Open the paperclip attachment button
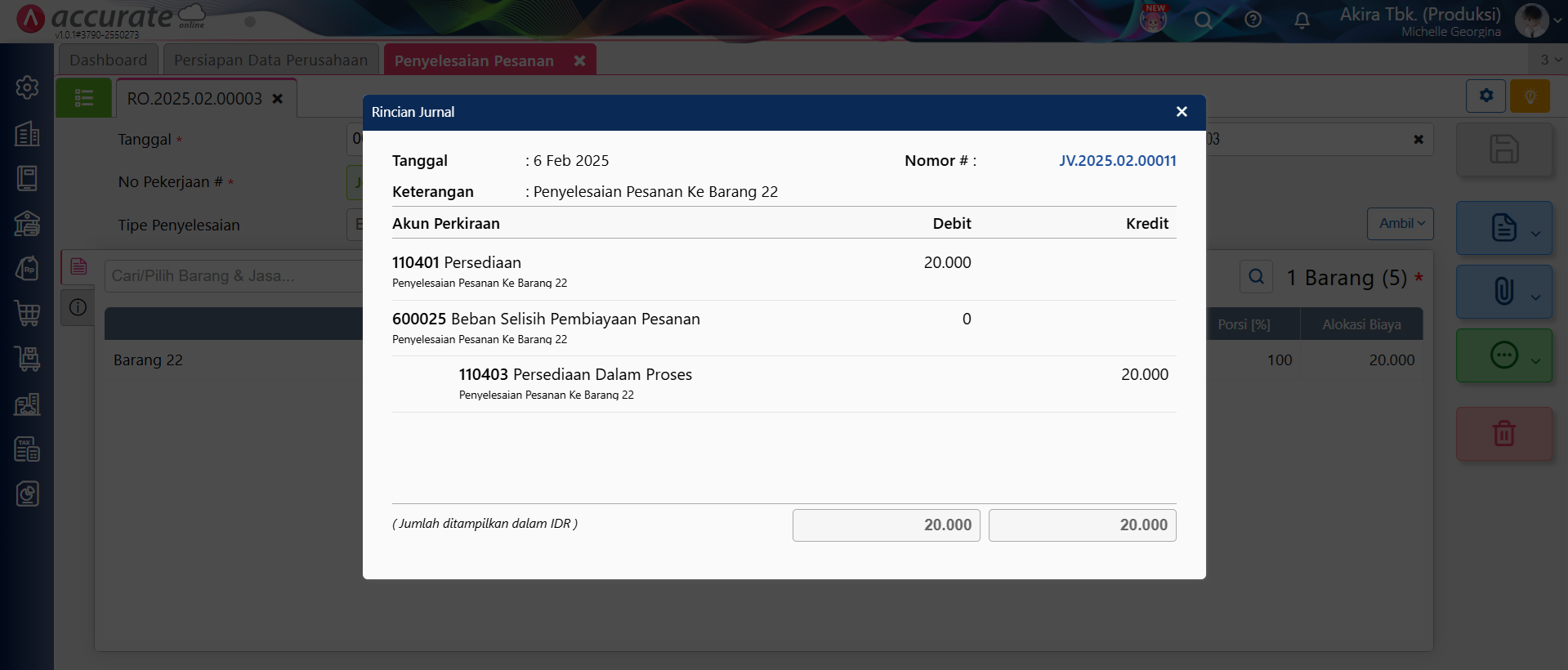1568x670 pixels. click(x=1503, y=291)
